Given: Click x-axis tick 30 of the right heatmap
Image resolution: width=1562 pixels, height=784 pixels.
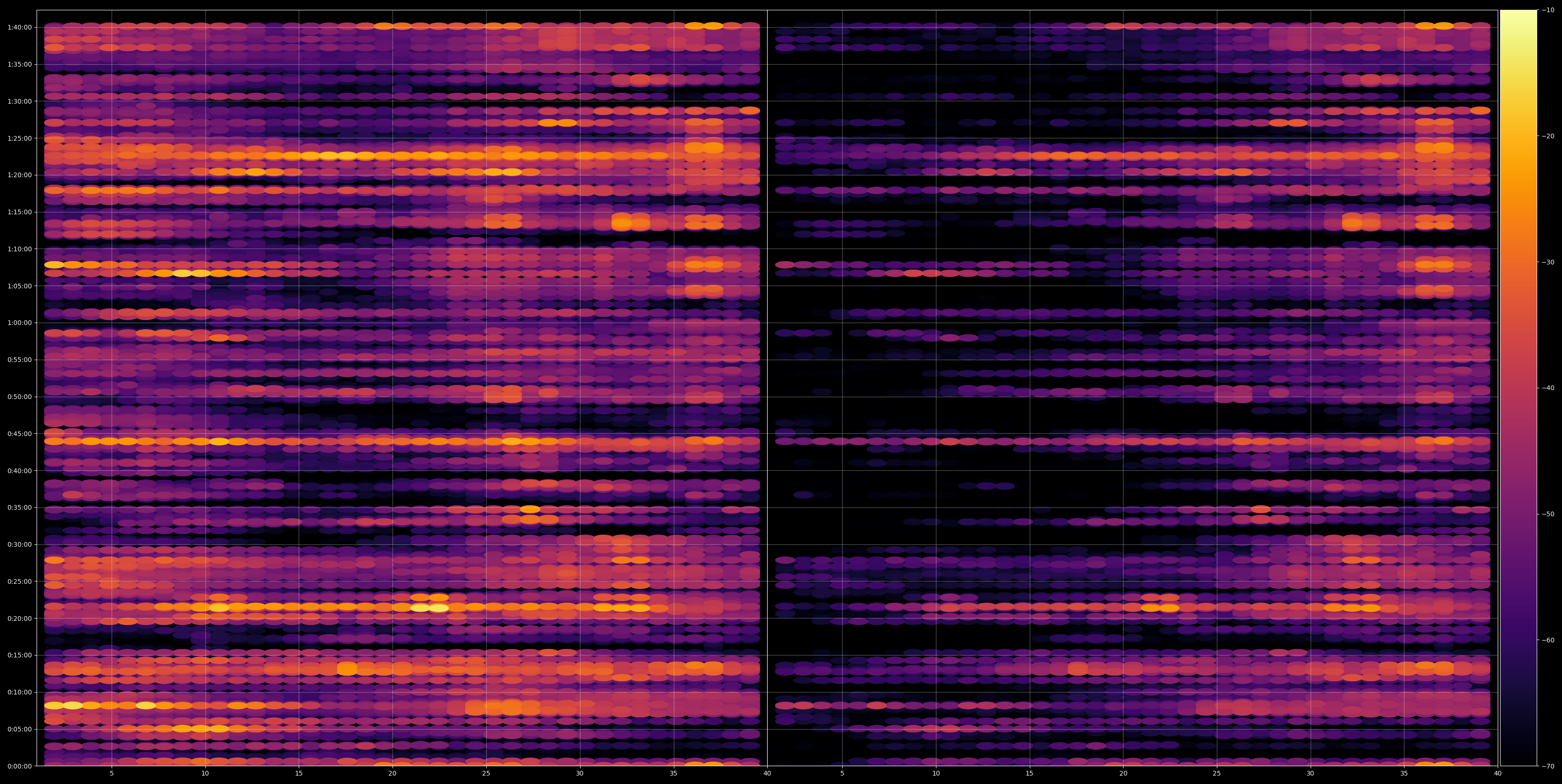Looking at the screenshot, I should [1310, 774].
